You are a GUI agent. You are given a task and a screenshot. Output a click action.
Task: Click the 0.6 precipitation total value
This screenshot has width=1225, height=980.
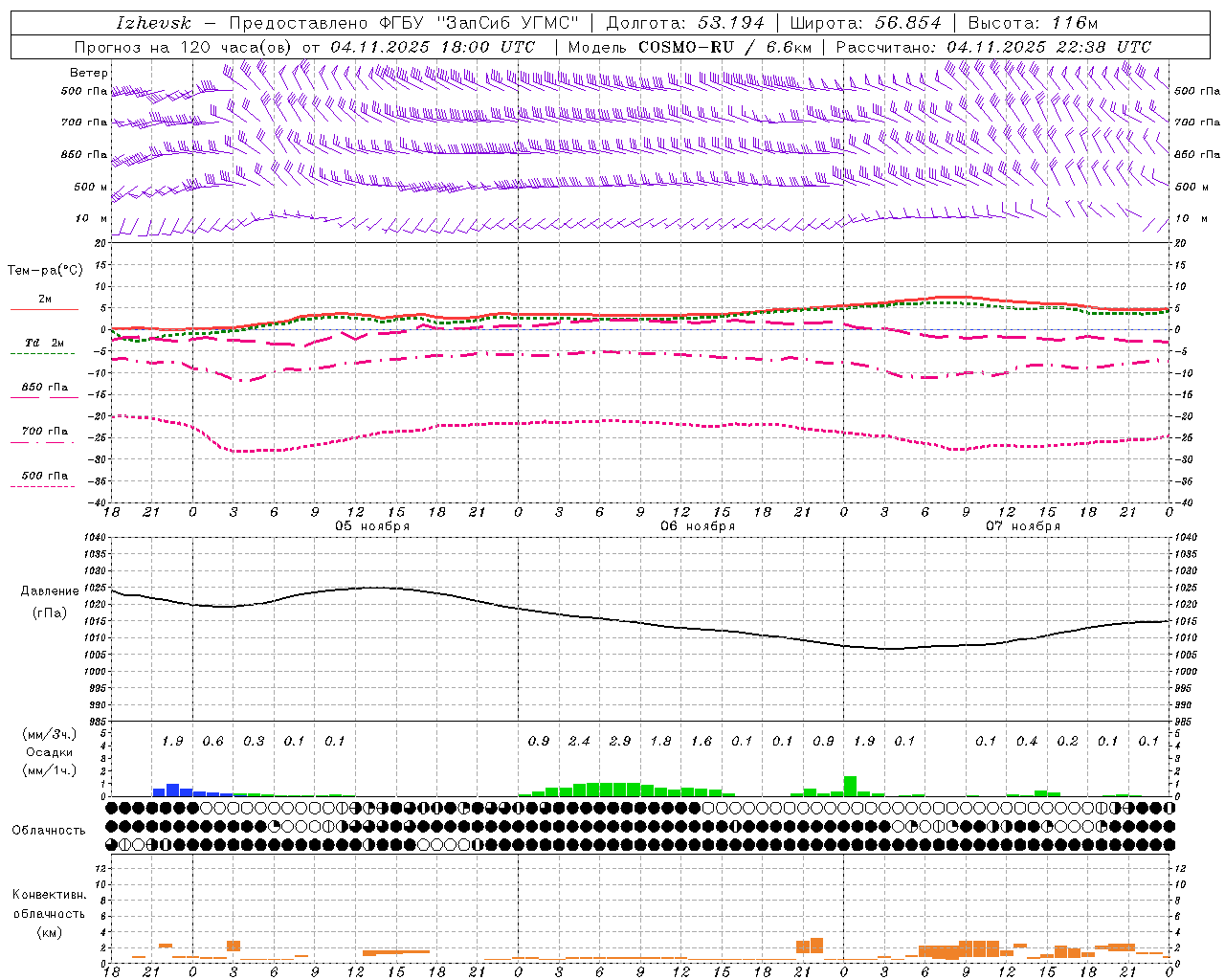(212, 742)
